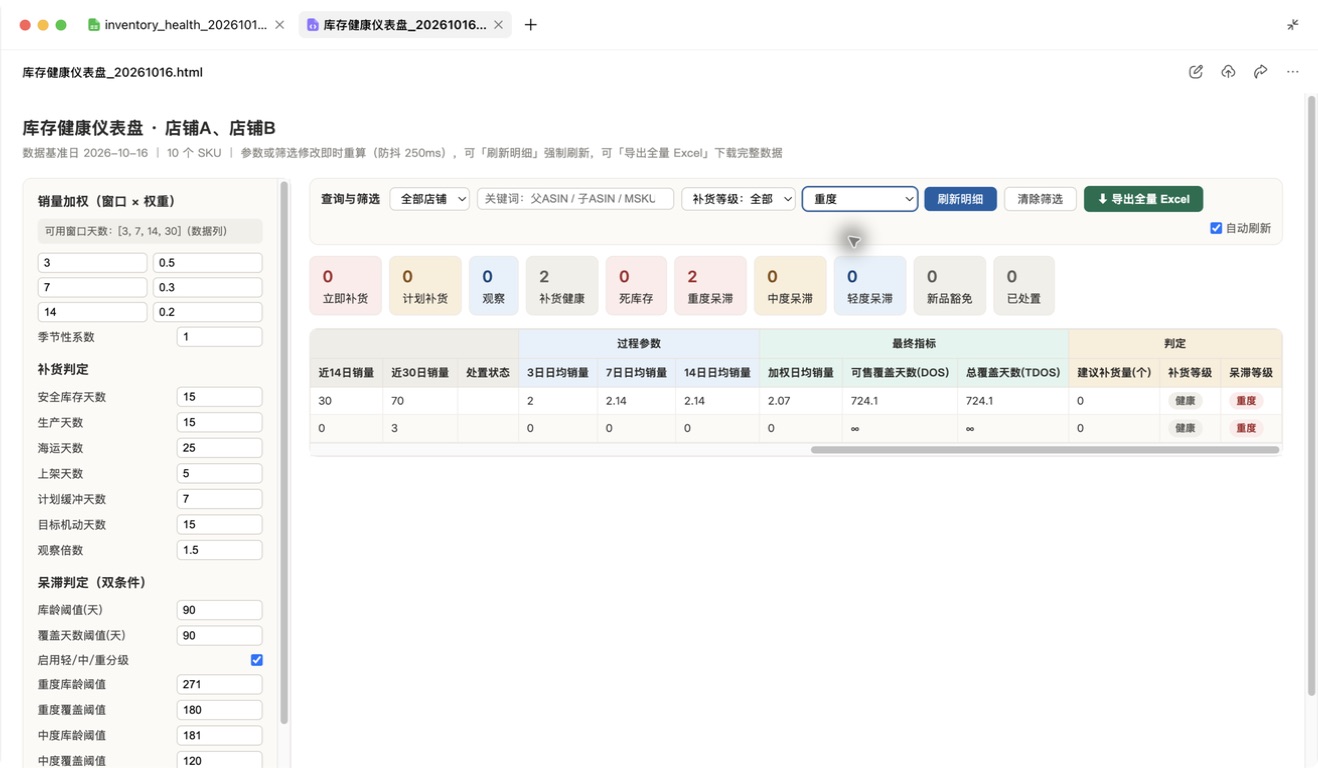Image resolution: width=1318 pixels, height=768 pixels.
Task: Click the parameter panel's vertical scrollbar
Action: pyautogui.click(x=284, y=452)
